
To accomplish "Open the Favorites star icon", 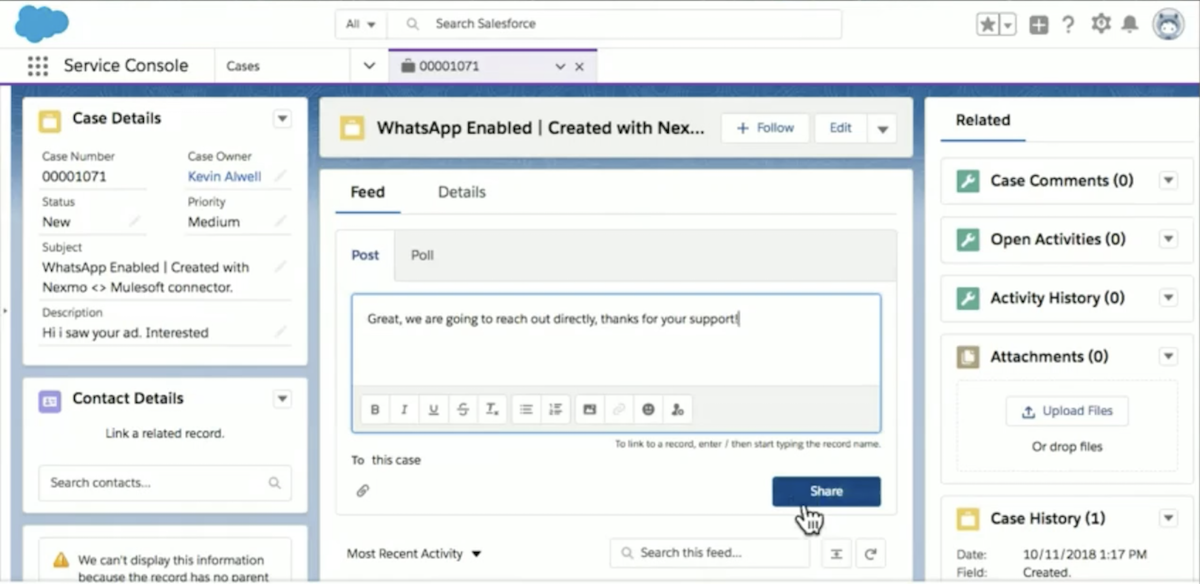I will point(988,25).
